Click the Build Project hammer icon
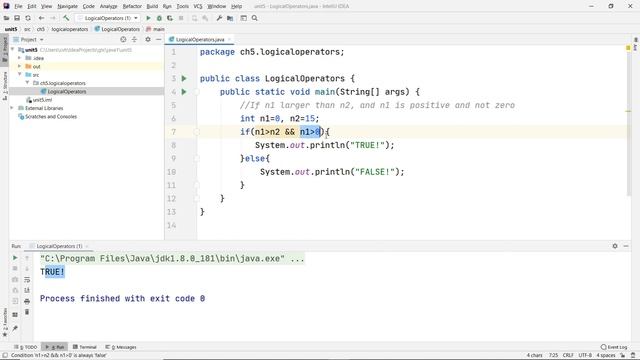The image size is (640, 360). (x=66, y=18)
